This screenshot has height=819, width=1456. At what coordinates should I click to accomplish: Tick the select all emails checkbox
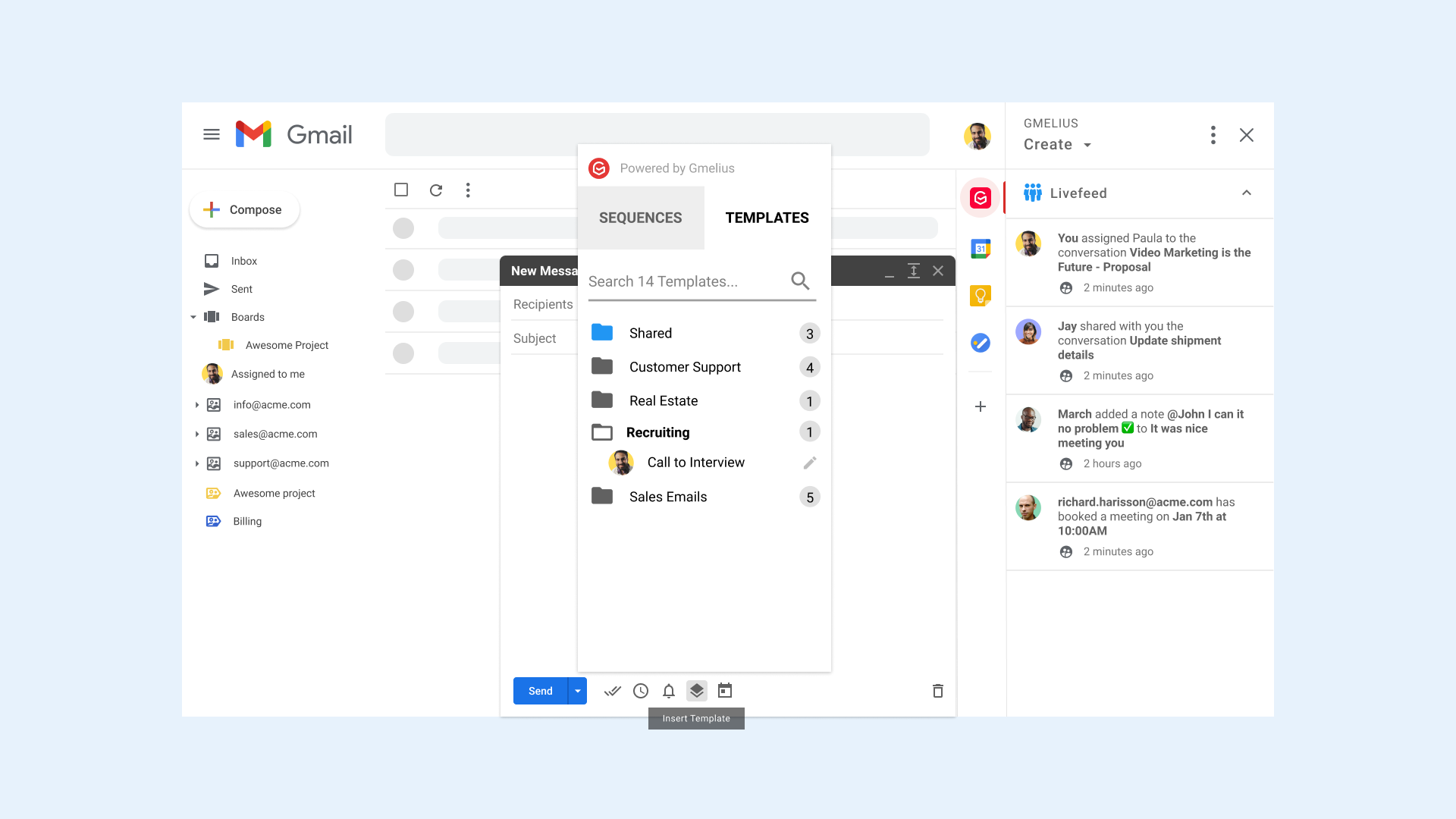click(x=401, y=190)
